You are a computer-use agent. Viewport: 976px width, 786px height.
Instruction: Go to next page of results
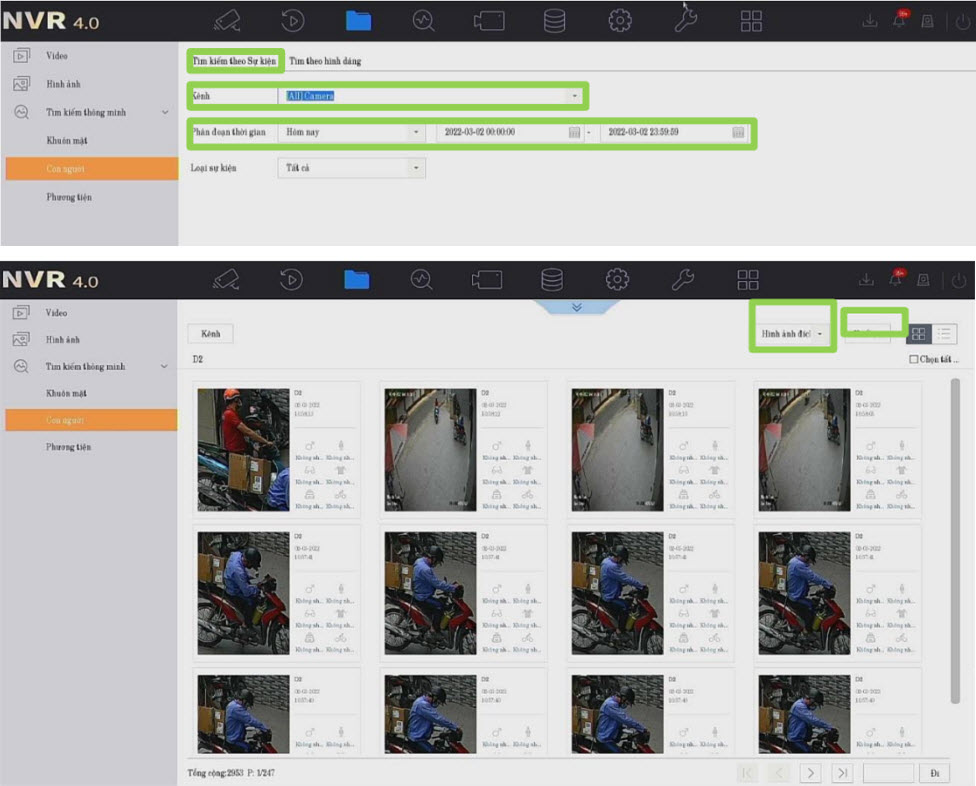(810, 772)
